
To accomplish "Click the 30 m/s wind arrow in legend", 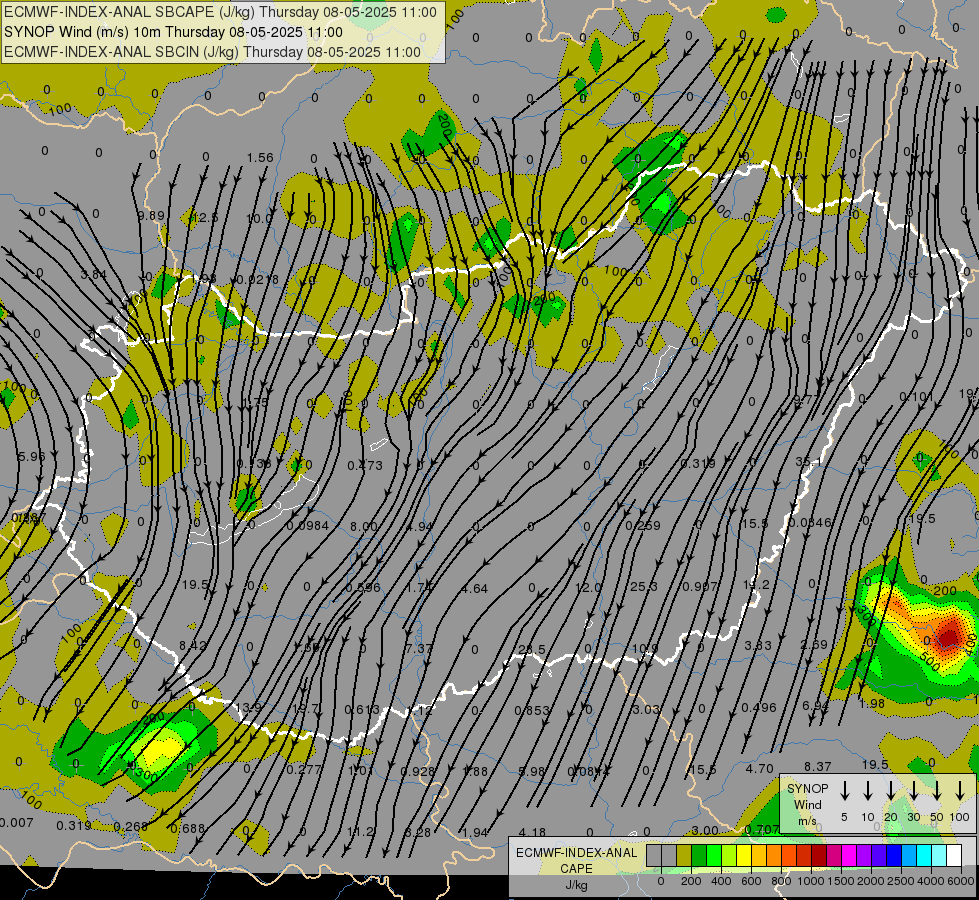I will (914, 791).
